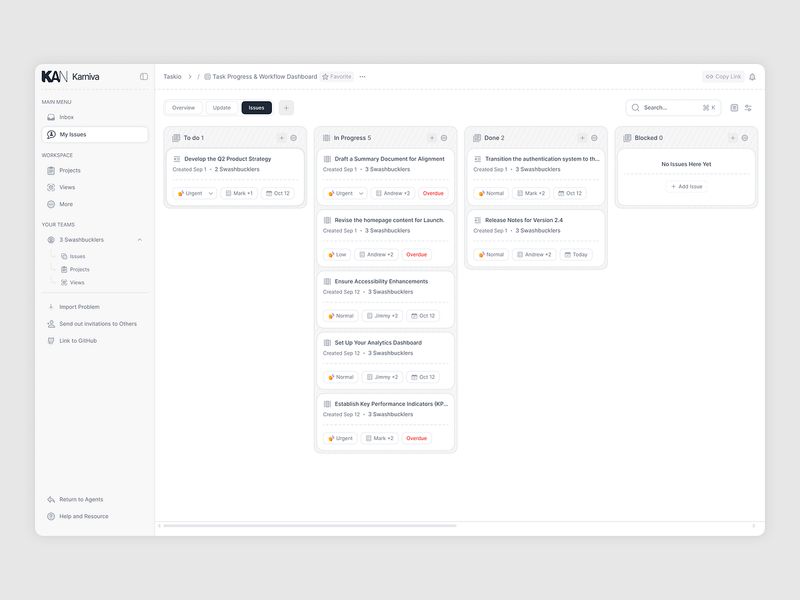The width and height of the screenshot is (800, 600).
Task: Open workspace Views in sidebar
Action: 95,187
